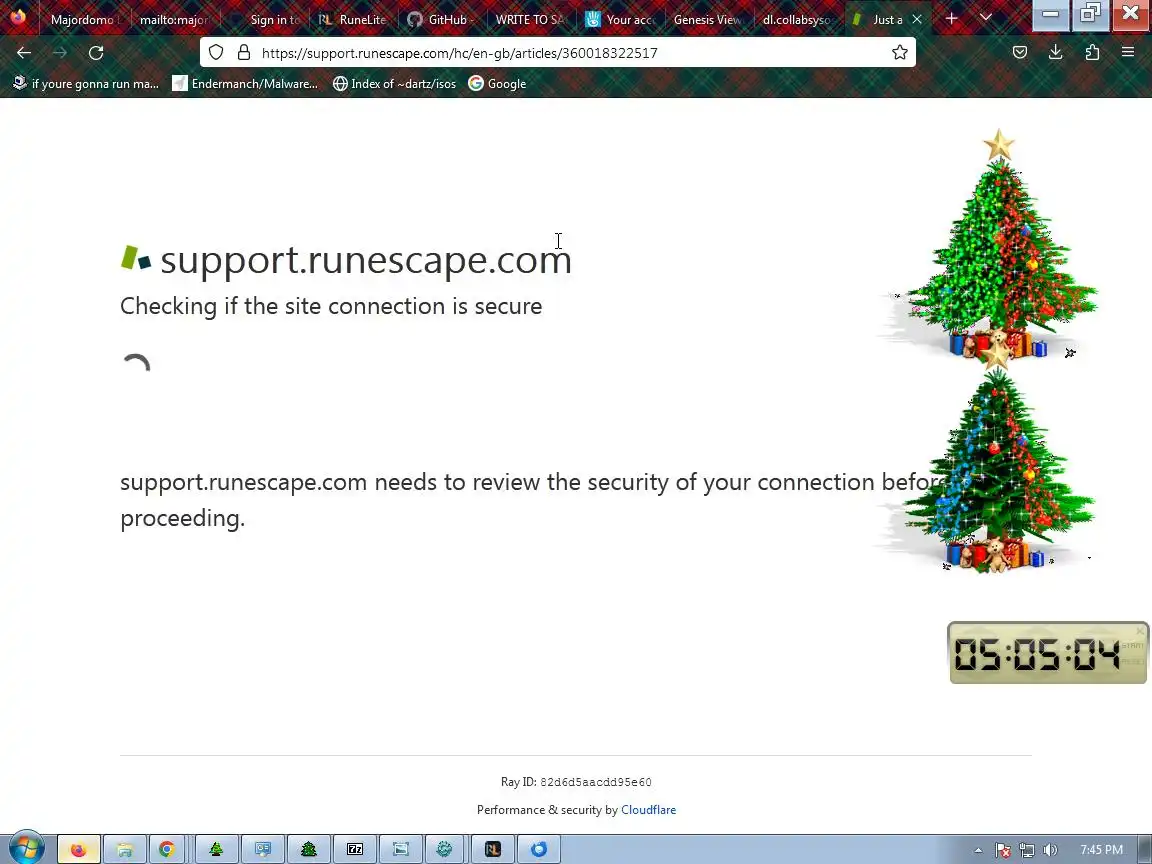Switch to the Your acc tab
Image resolution: width=1152 pixels, height=864 pixels.
[621, 19]
